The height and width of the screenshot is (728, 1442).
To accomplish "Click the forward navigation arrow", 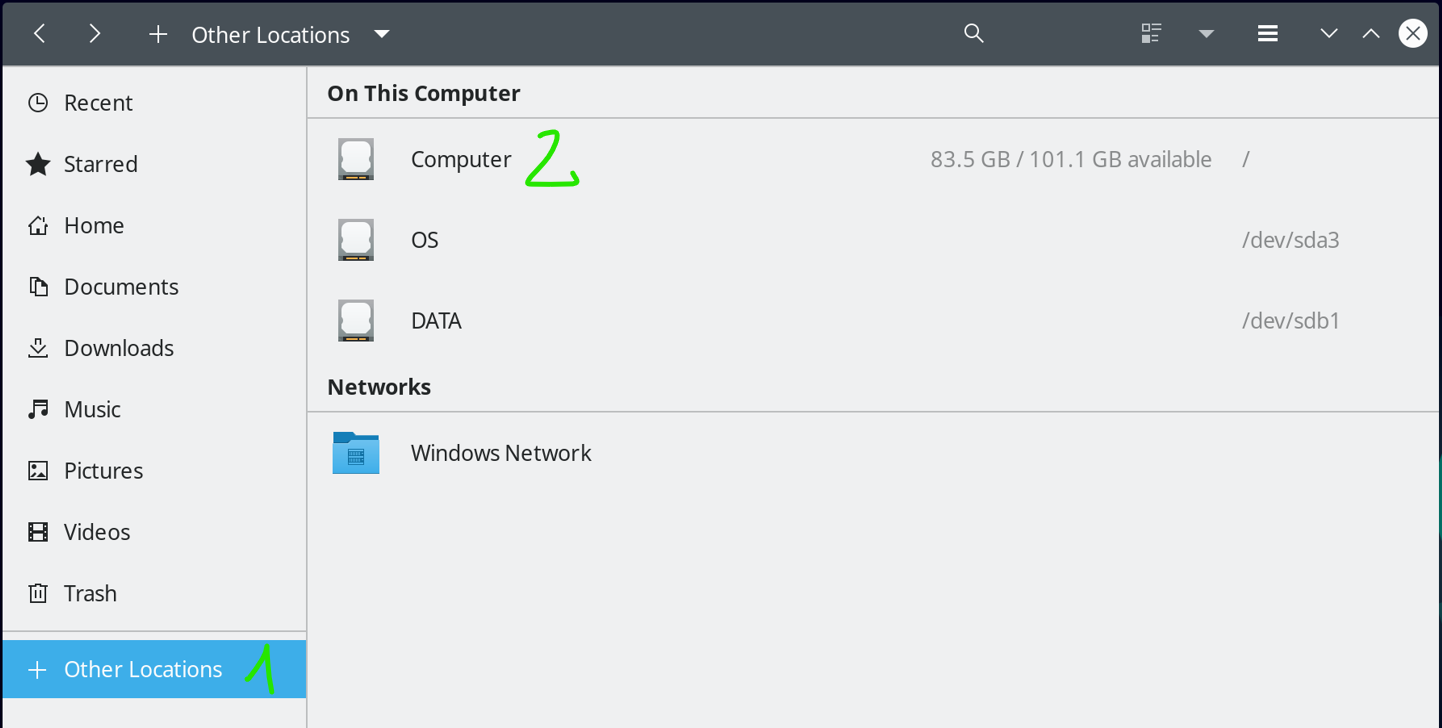I will pyautogui.click(x=95, y=34).
